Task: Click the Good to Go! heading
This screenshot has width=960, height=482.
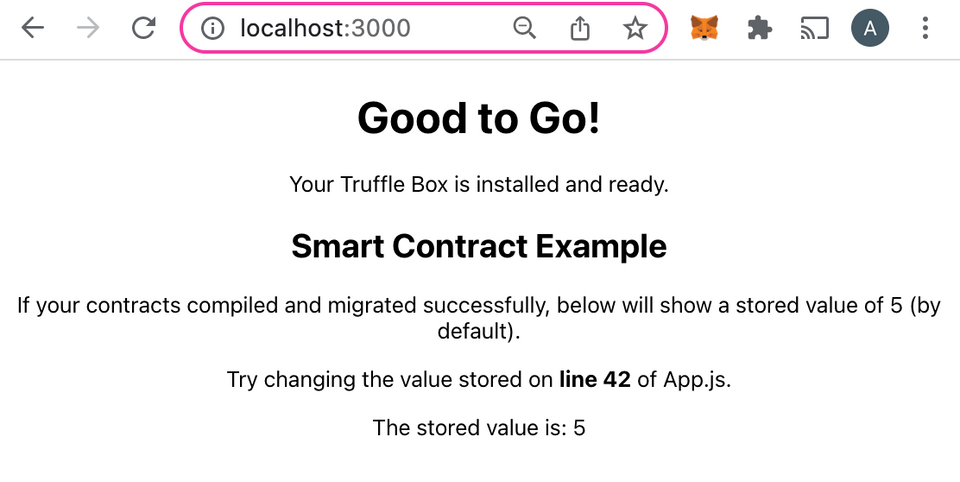Action: (x=479, y=118)
